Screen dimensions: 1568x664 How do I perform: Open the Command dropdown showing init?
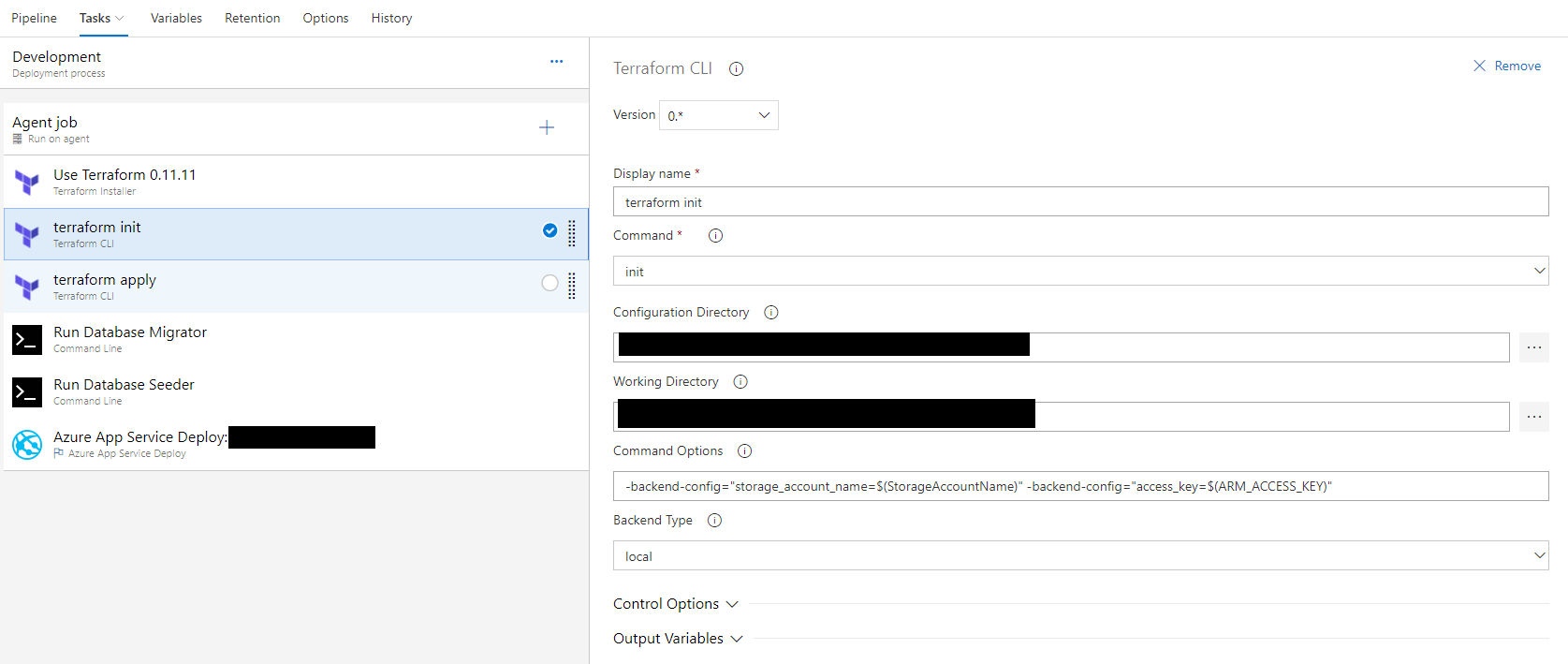[x=1081, y=271]
